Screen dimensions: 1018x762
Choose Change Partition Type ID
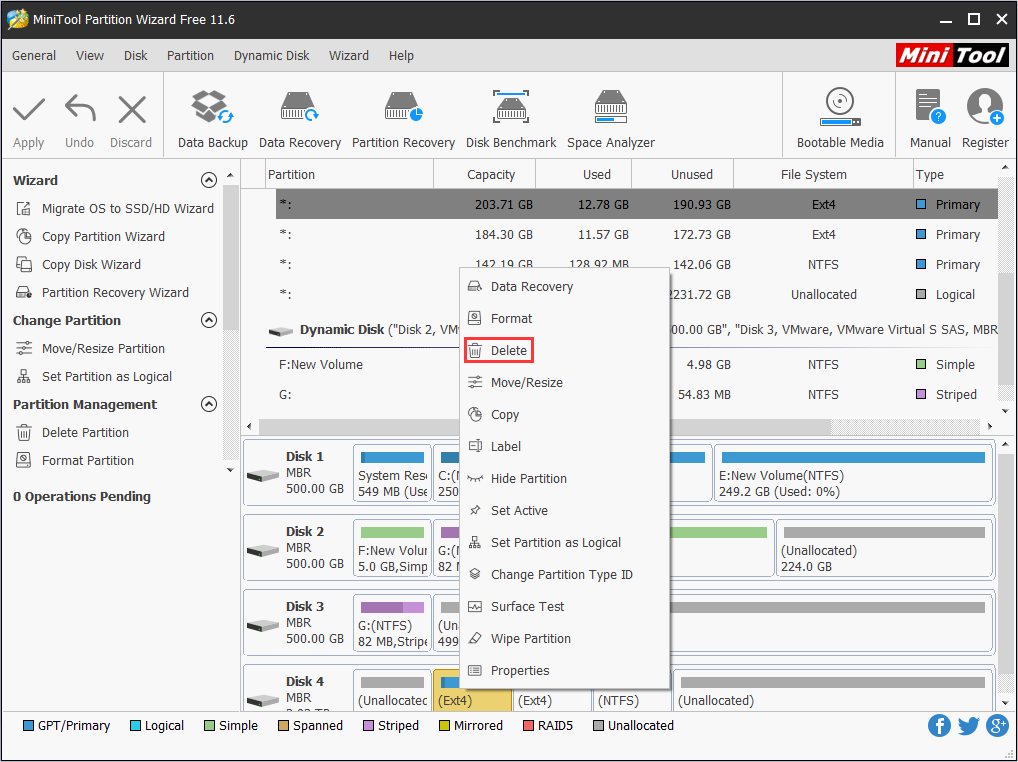click(x=564, y=574)
